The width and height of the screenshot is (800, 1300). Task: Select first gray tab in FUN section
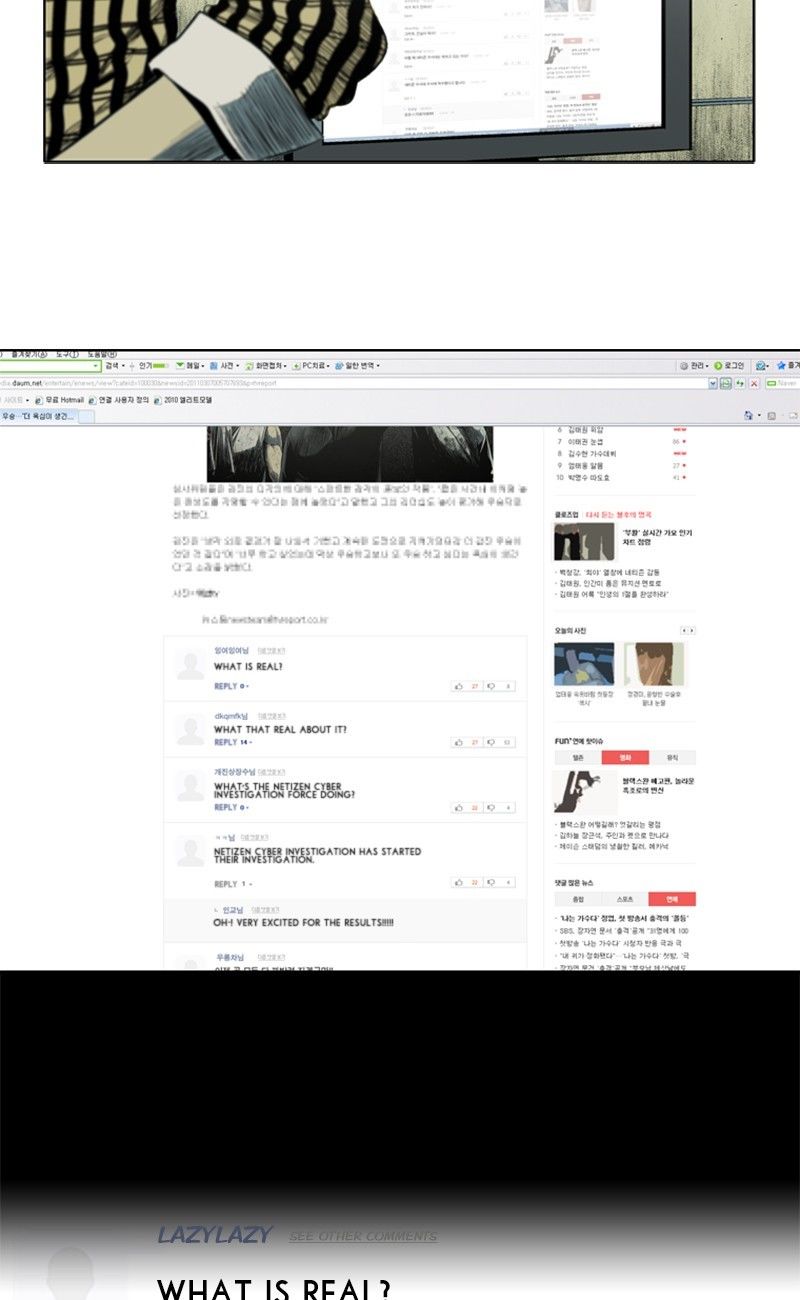578,758
